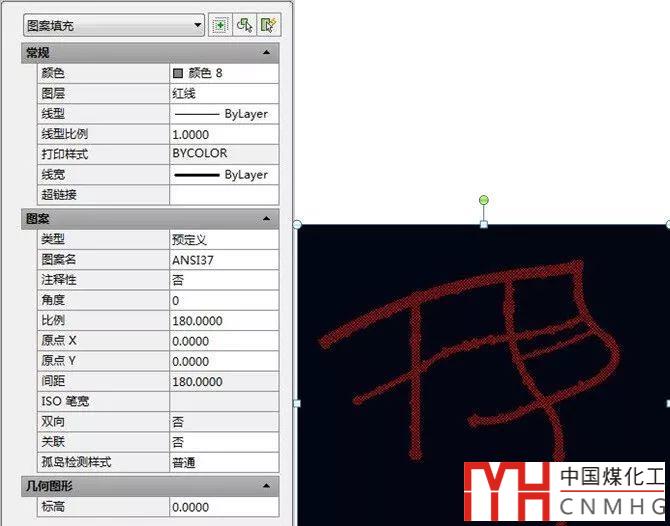Image resolution: width=670 pixels, height=526 pixels.
Task: Select the 线宽 property label
Action: click(x=53, y=174)
